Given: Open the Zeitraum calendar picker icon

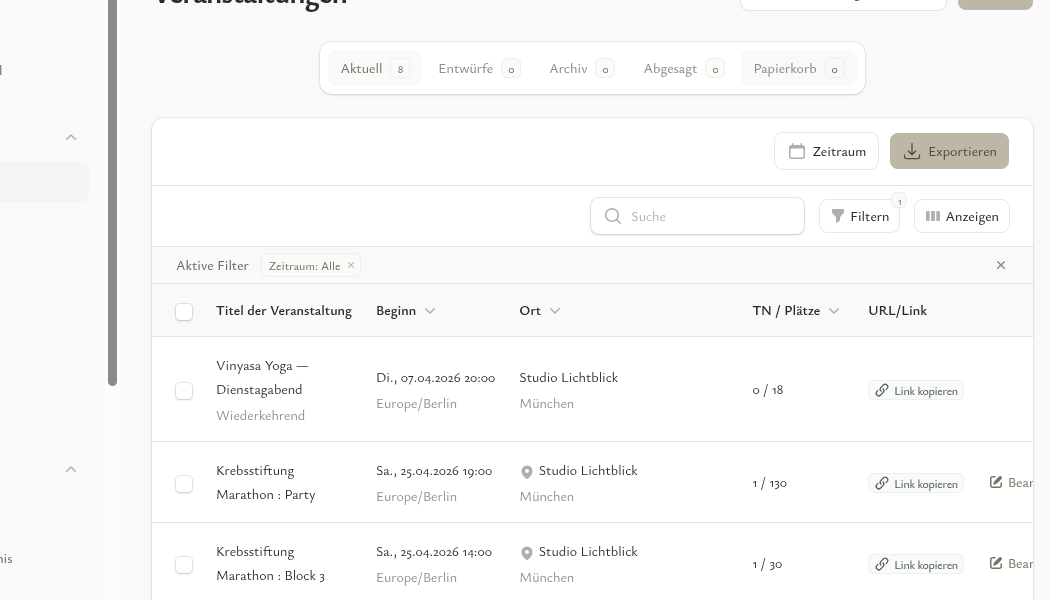Looking at the screenshot, I should tap(797, 151).
